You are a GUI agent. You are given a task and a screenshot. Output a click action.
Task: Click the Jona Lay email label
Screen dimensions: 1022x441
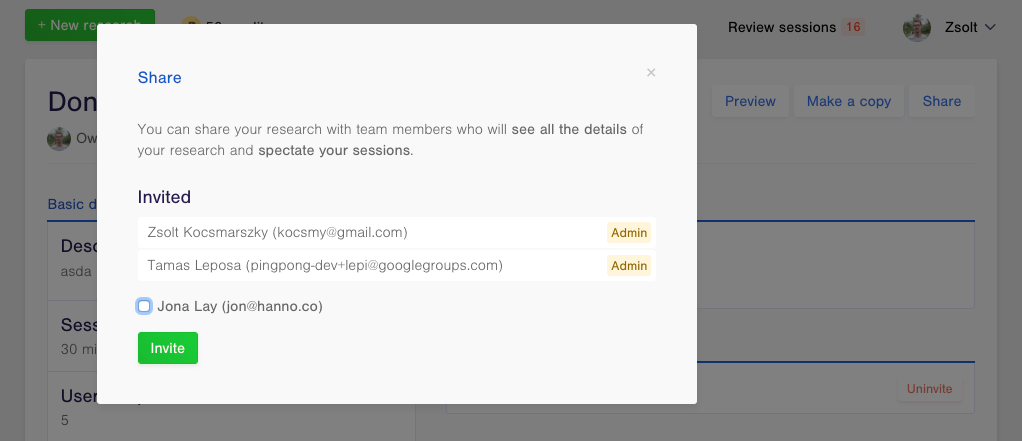(x=240, y=306)
